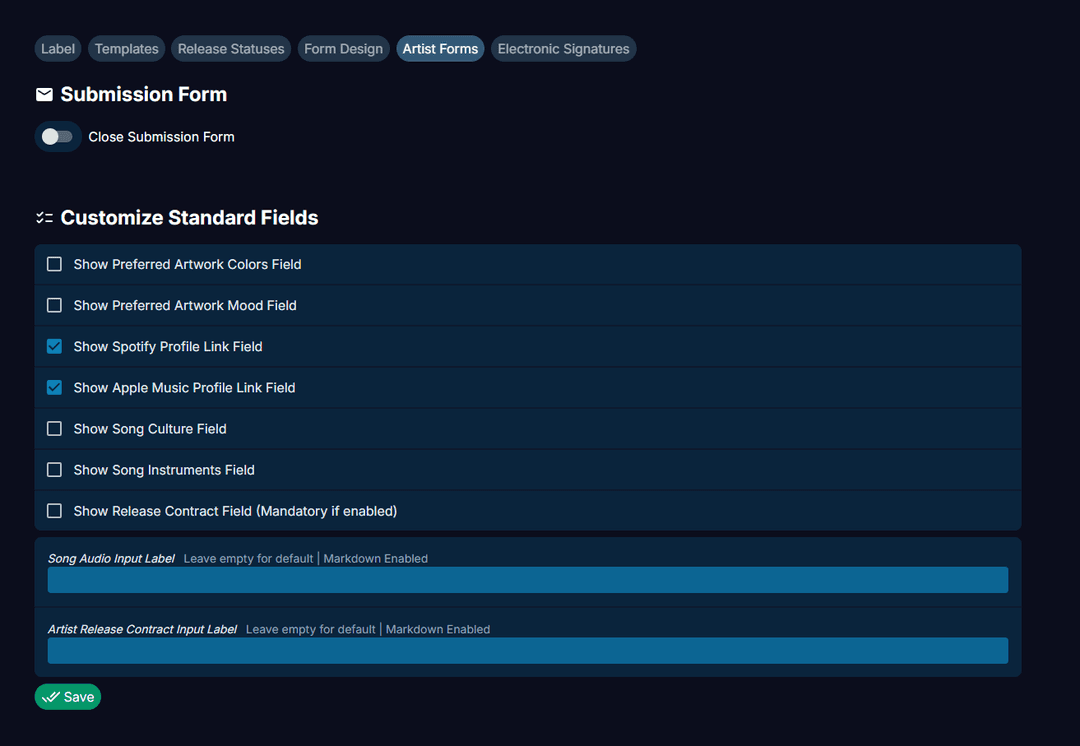
Task: Check Show Preferred Artwork Mood Field
Action: point(54,305)
